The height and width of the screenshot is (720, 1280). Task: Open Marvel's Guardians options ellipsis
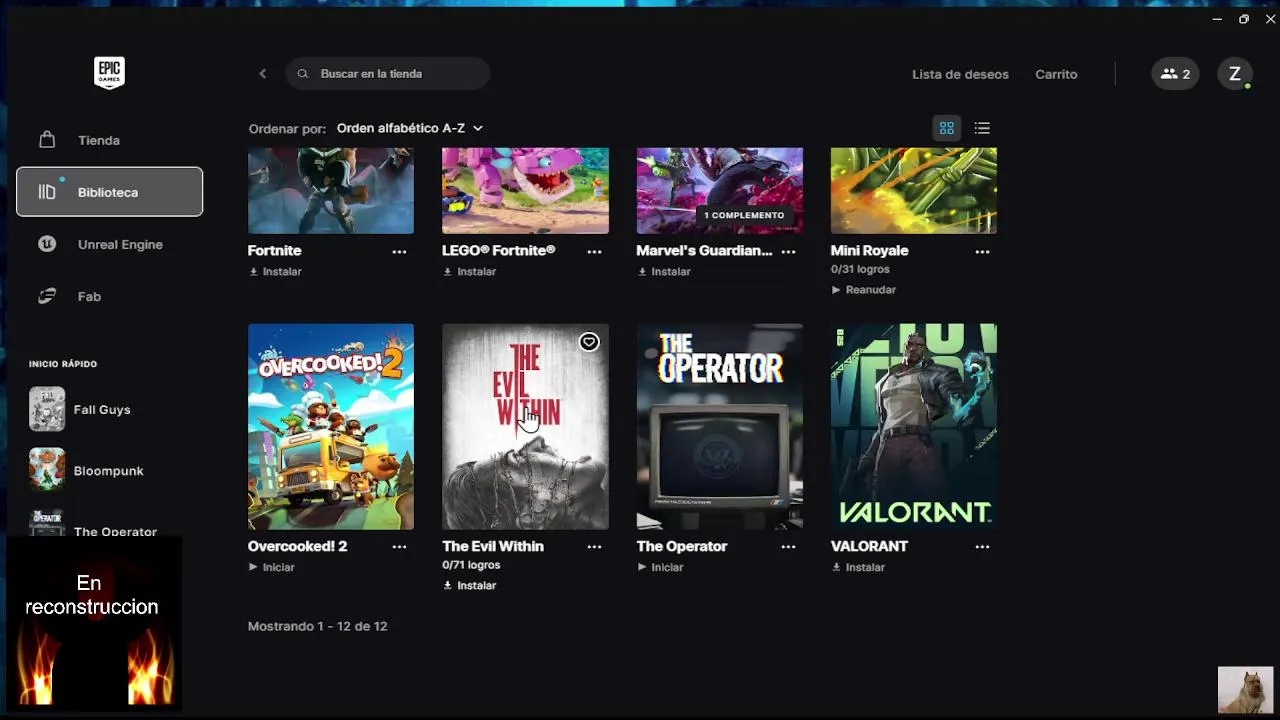[x=788, y=252]
